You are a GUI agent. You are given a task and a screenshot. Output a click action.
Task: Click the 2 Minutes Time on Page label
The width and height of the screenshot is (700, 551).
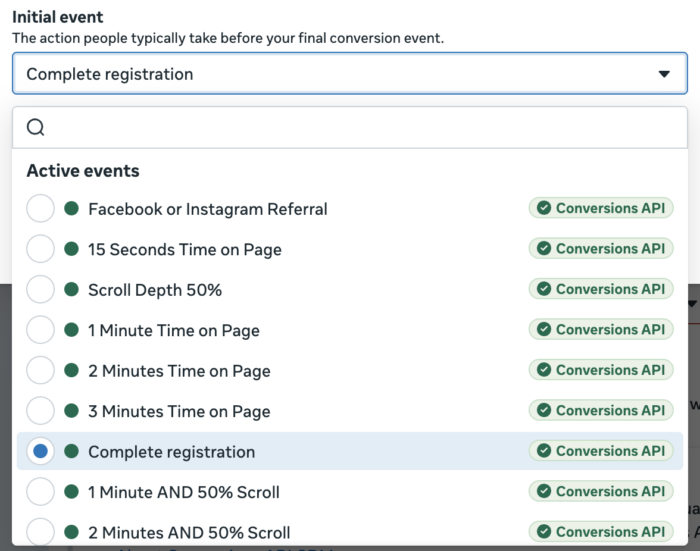coord(179,371)
